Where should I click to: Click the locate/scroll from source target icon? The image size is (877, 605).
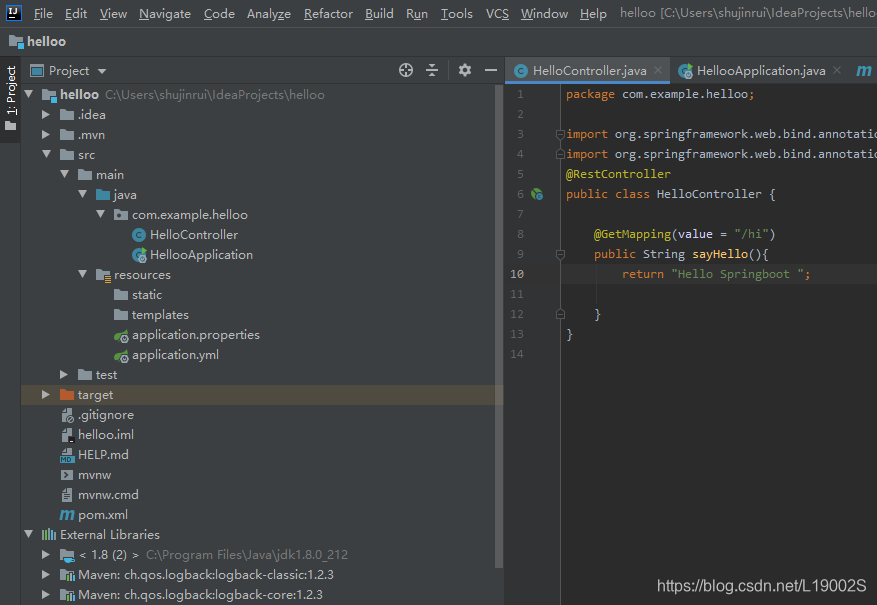pyautogui.click(x=406, y=70)
